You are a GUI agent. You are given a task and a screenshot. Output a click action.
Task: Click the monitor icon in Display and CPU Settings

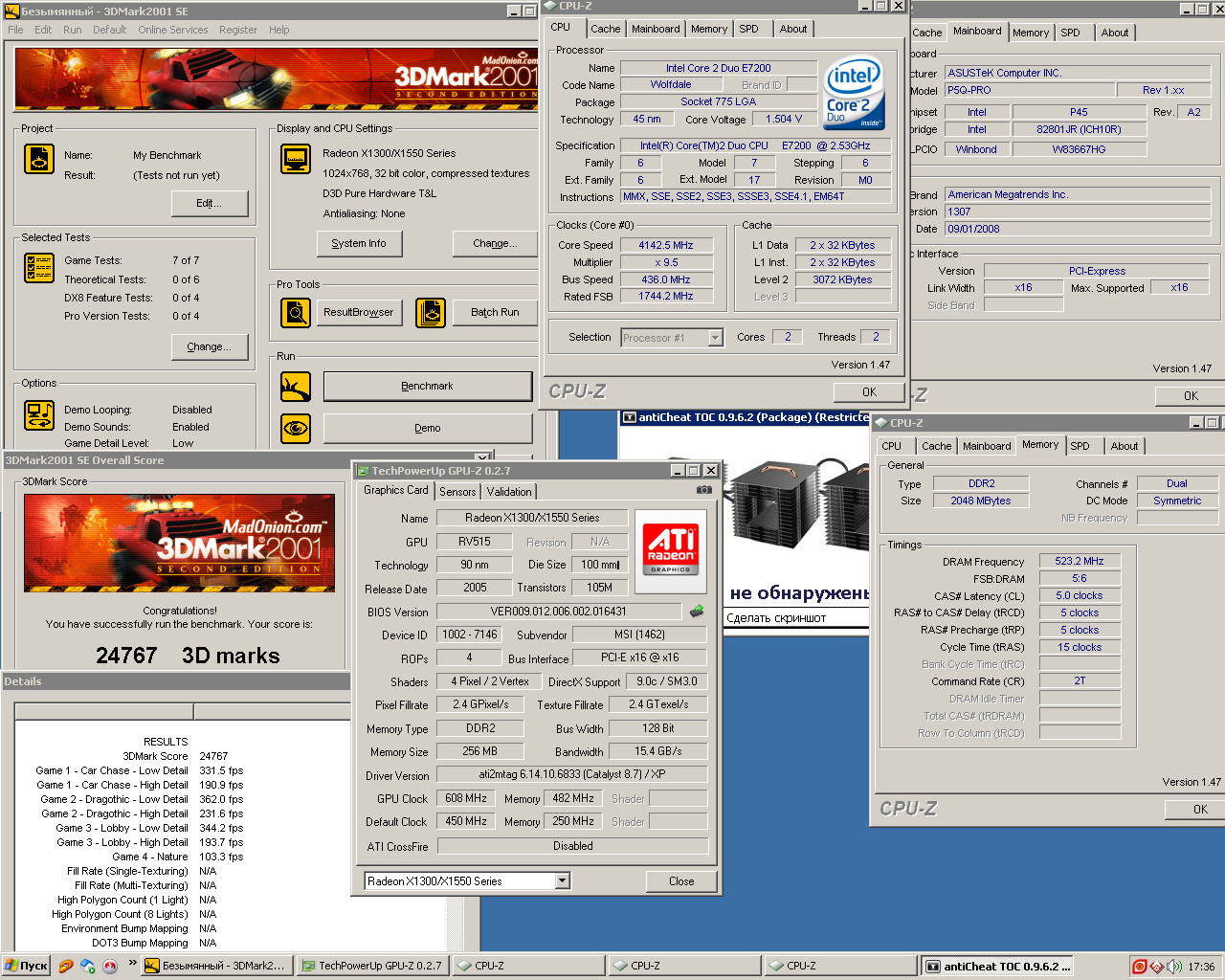(x=296, y=159)
